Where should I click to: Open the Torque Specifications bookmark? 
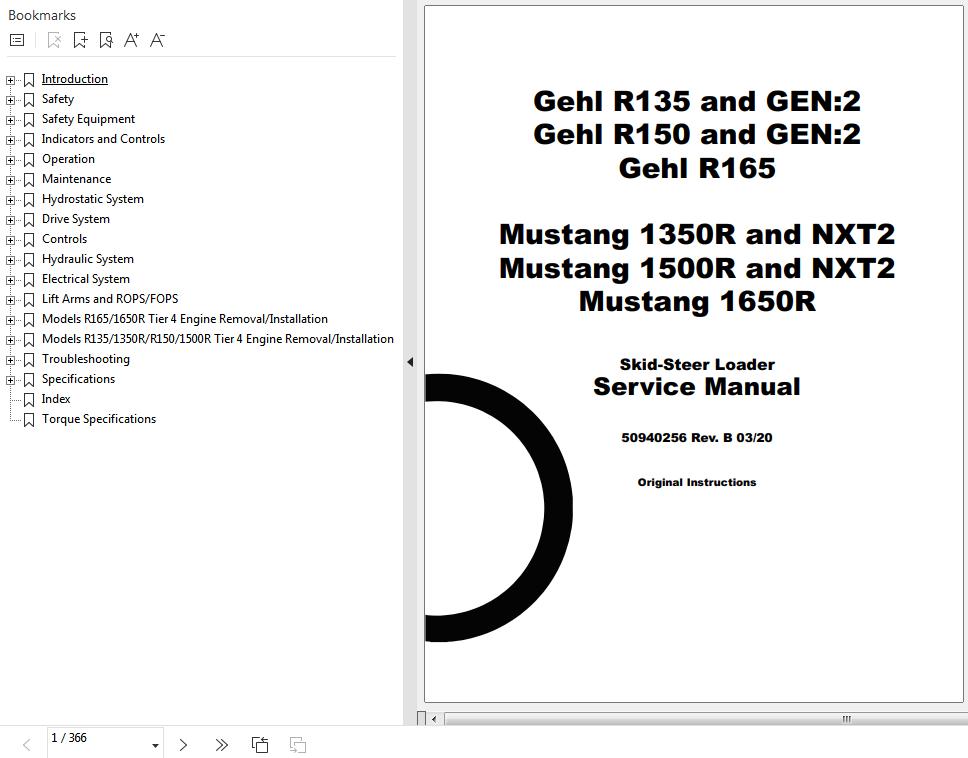pos(99,419)
